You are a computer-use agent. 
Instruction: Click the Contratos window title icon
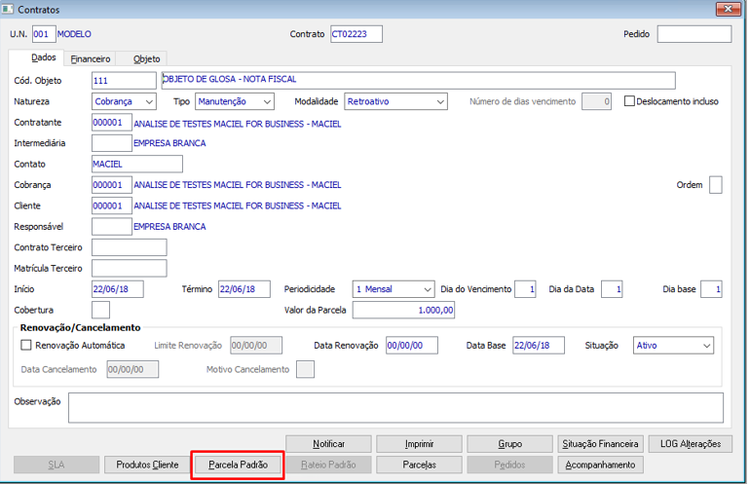(x=7, y=9)
